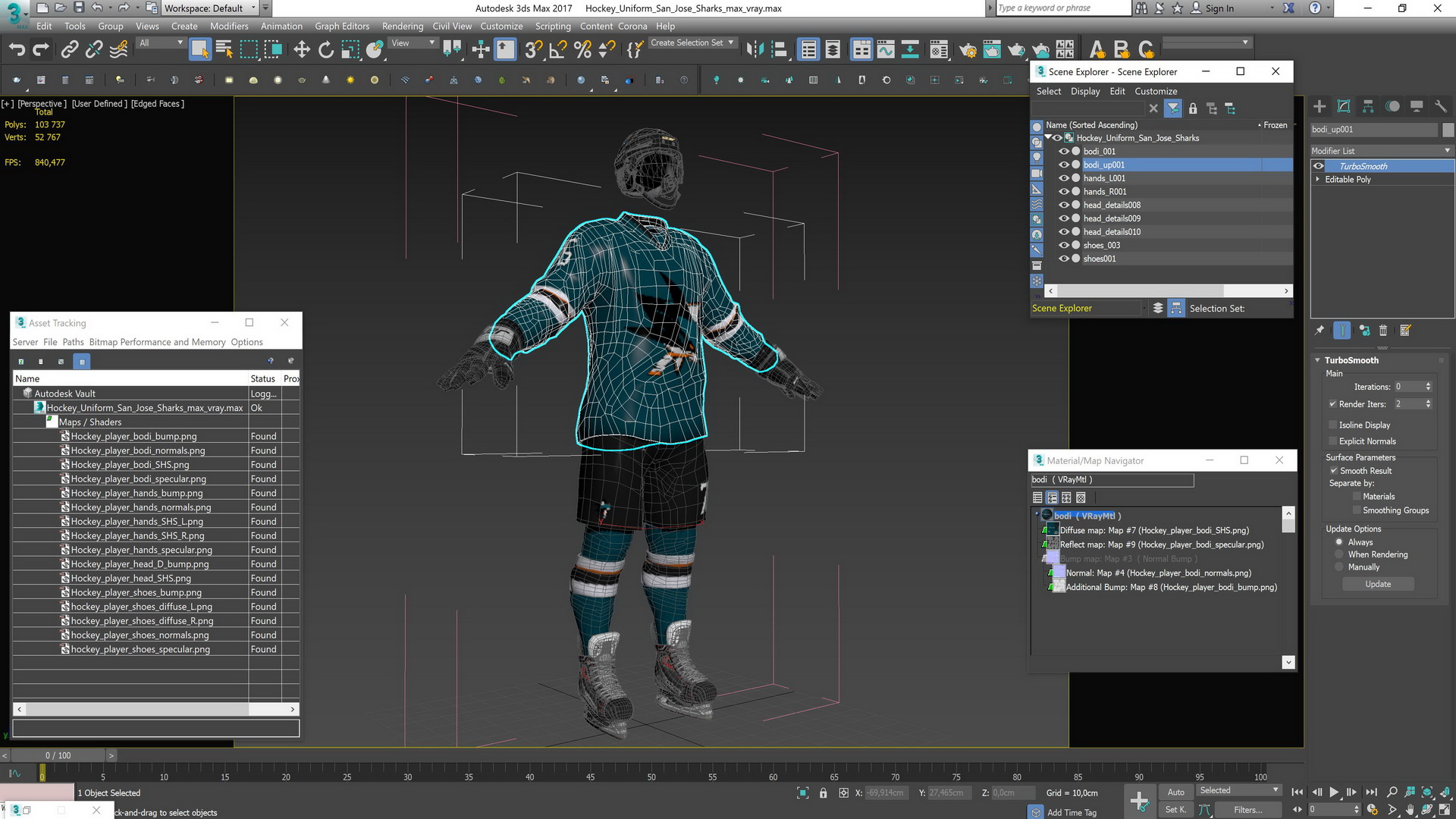Toggle the Angle Snap tool

pyautogui.click(x=557, y=50)
